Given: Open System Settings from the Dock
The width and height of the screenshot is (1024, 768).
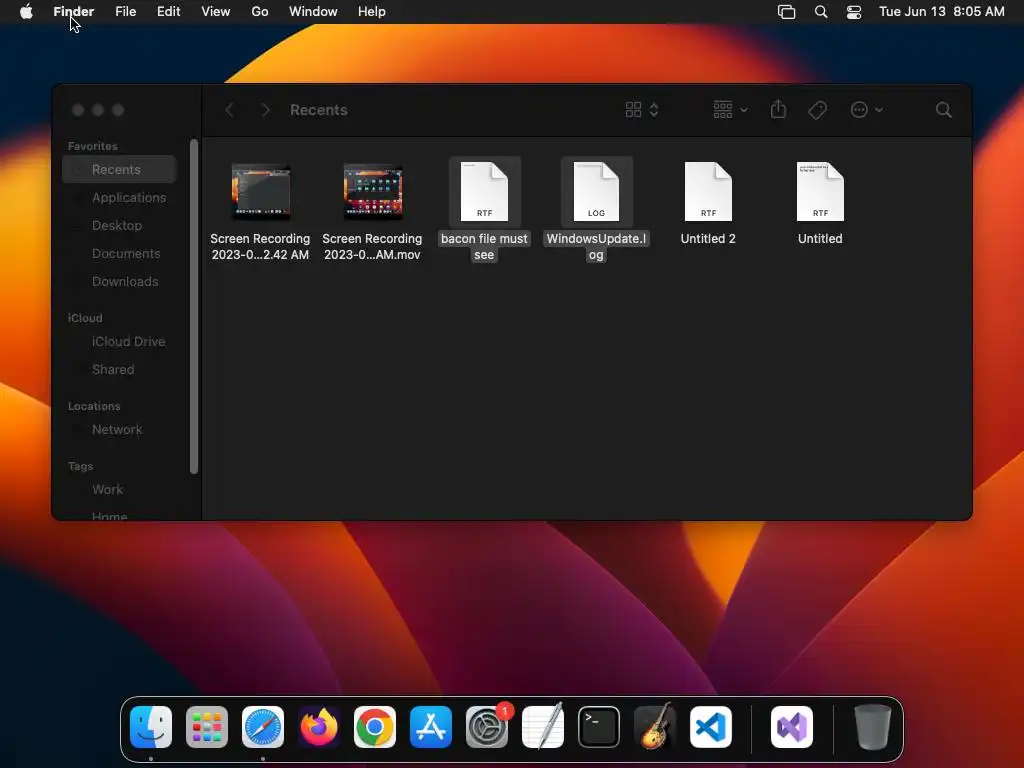Looking at the screenshot, I should [x=487, y=727].
